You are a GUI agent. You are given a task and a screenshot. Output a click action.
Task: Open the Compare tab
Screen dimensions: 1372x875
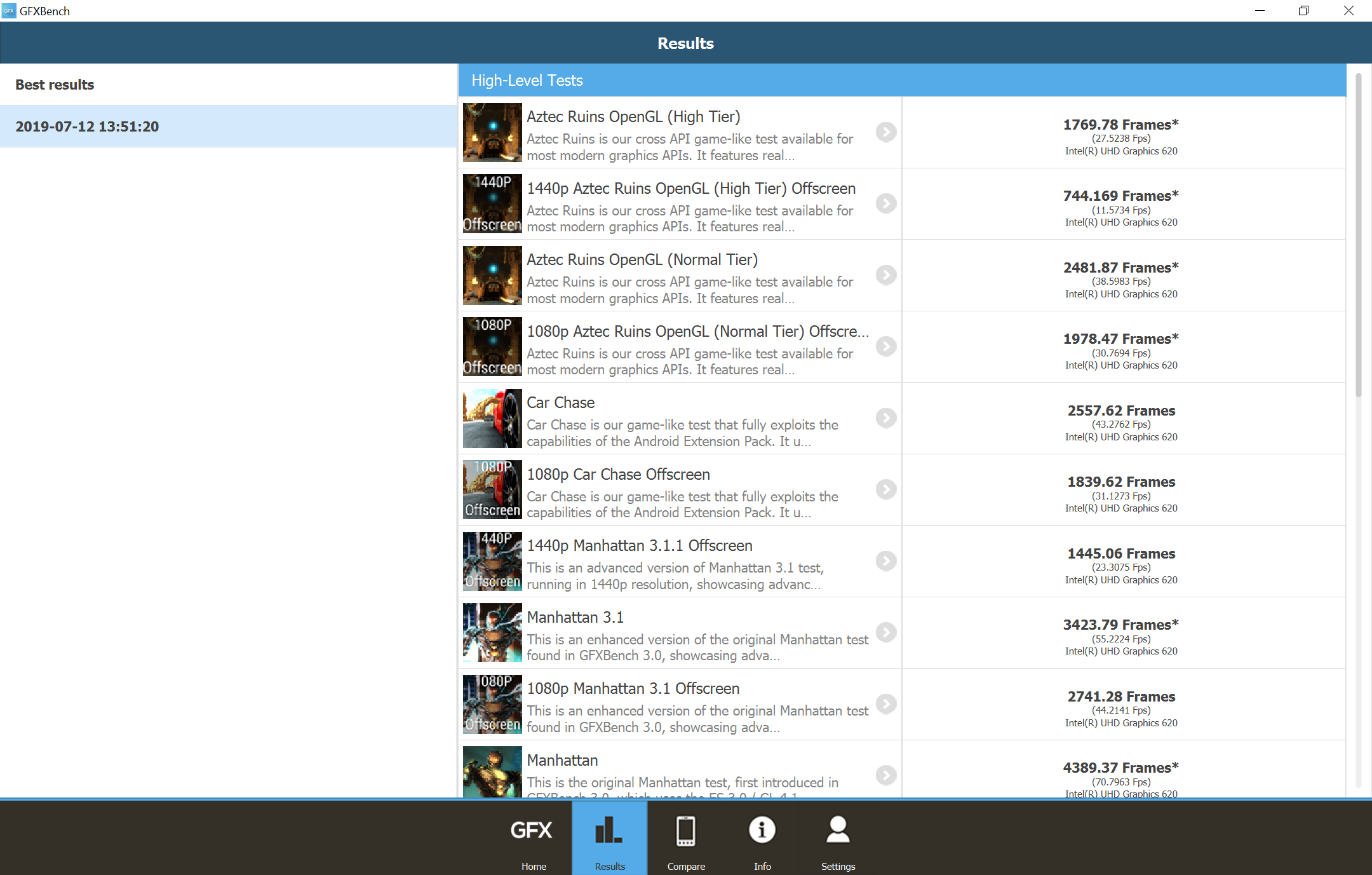coord(686,838)
